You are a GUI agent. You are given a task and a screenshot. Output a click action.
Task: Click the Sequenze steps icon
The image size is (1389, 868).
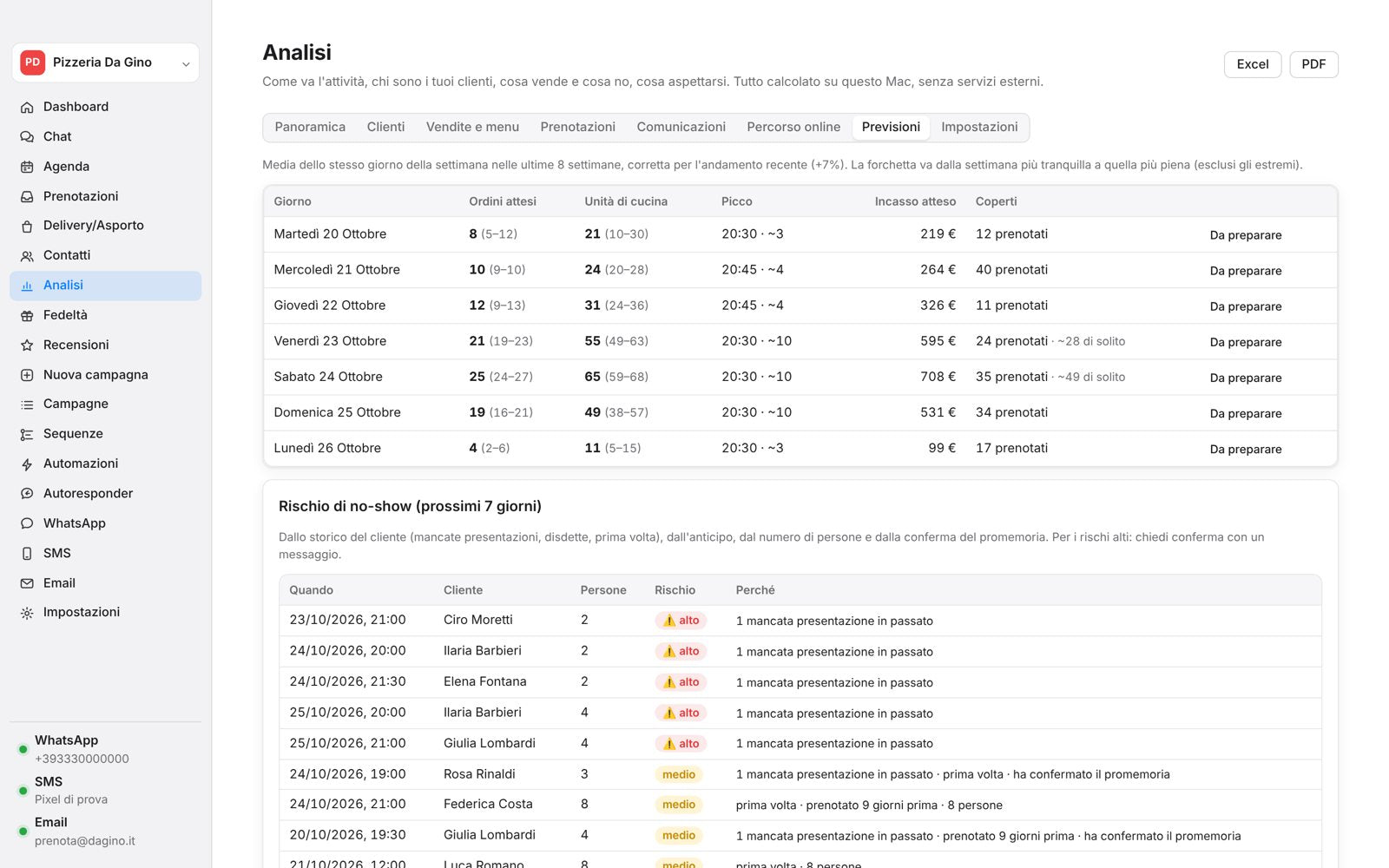[x=27, y=434]
